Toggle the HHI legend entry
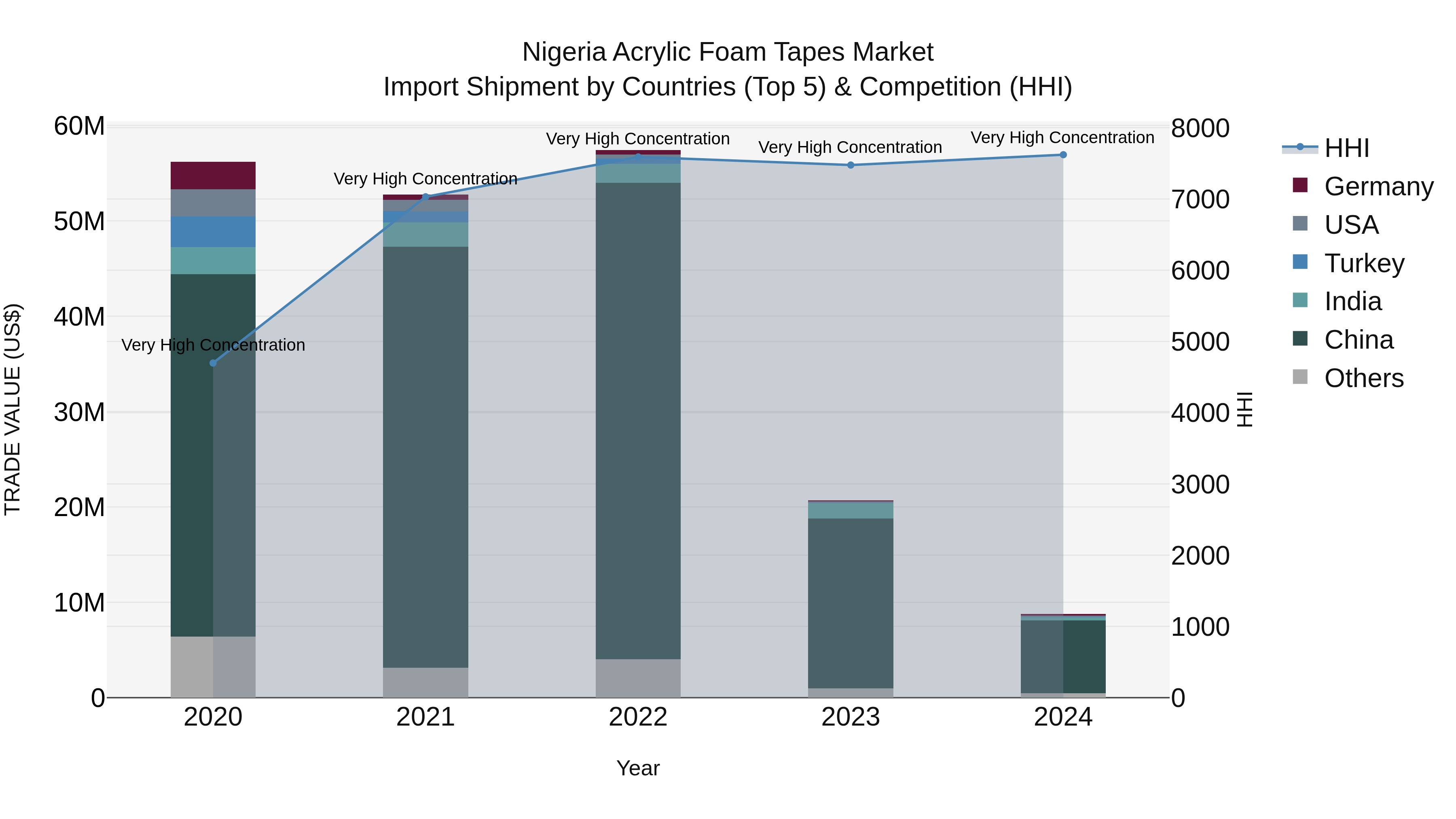This screenshot has width=1456, height=819. coord(1325,148)
